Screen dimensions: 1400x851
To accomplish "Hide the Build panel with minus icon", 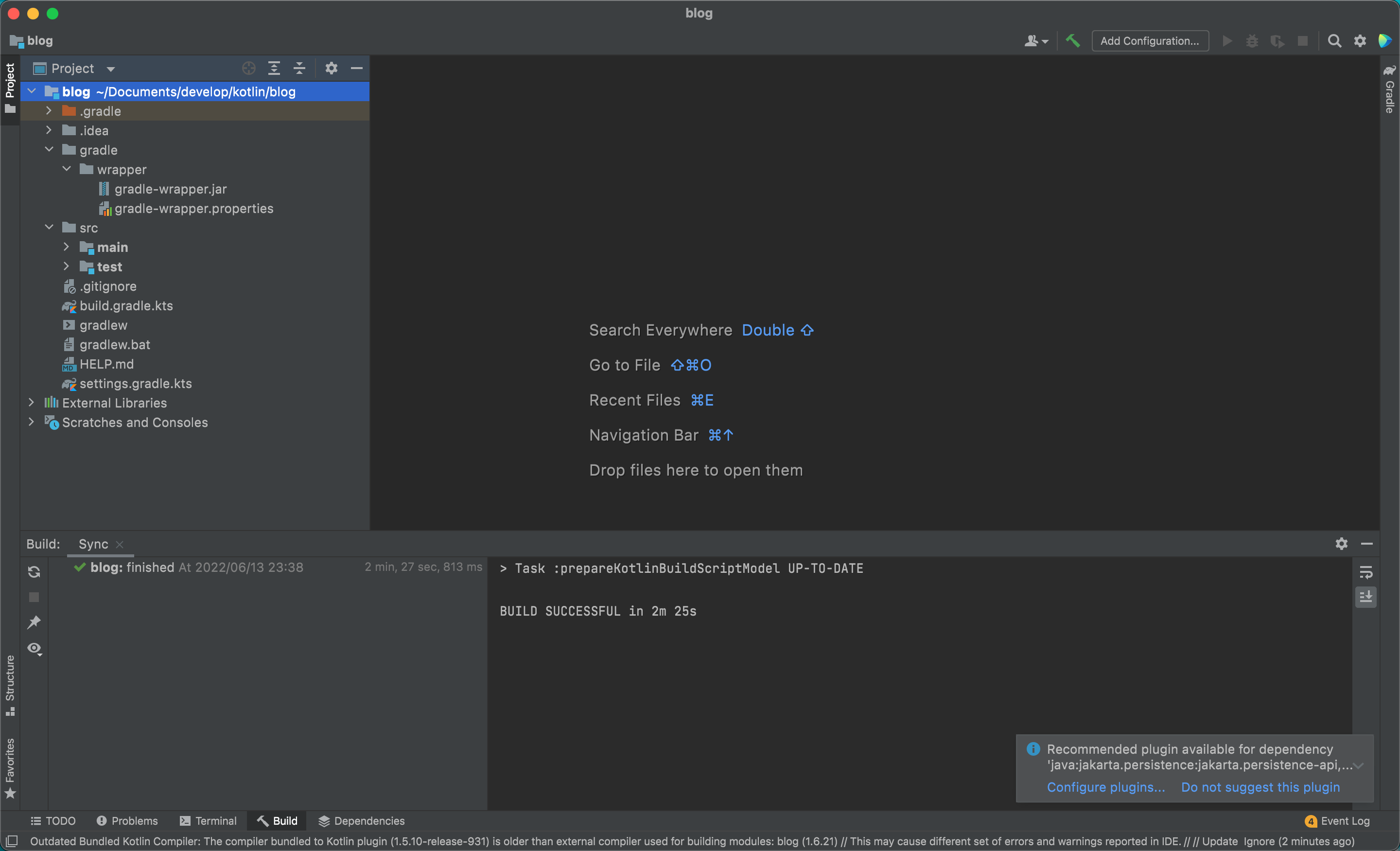I will pyautogui.click(x=1366, y=544).
